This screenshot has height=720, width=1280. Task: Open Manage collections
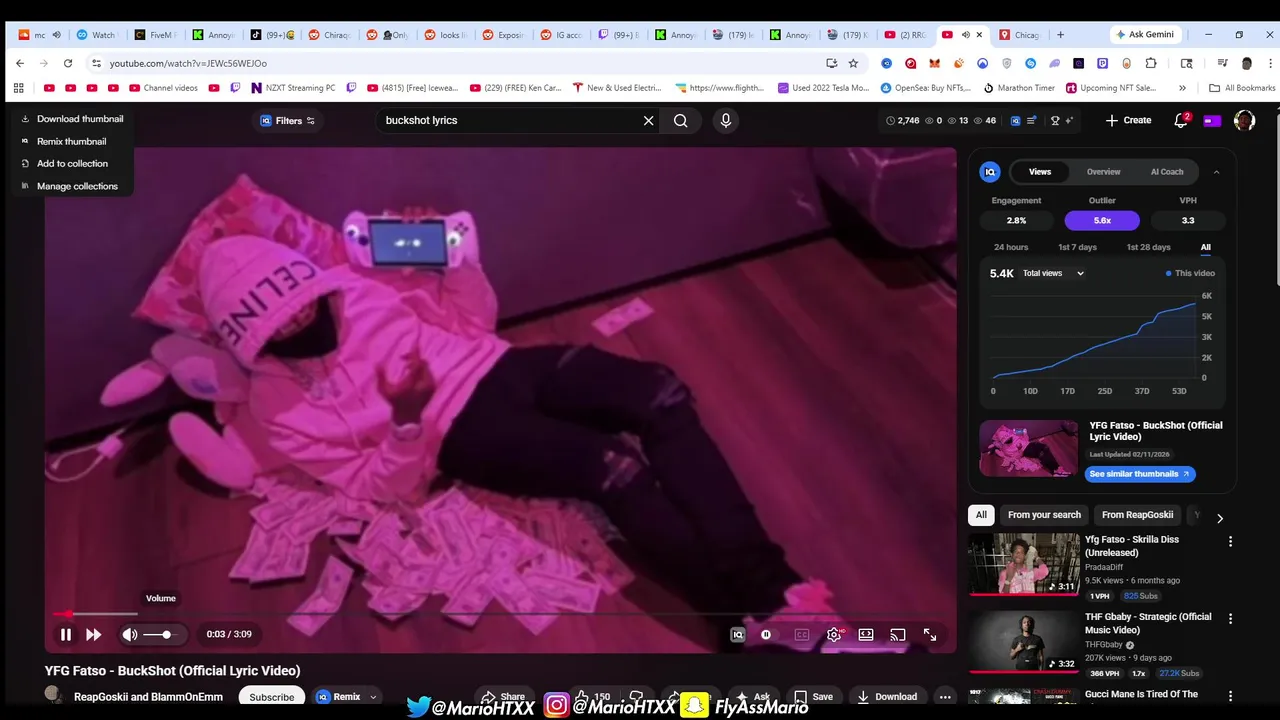click(77, 186)
